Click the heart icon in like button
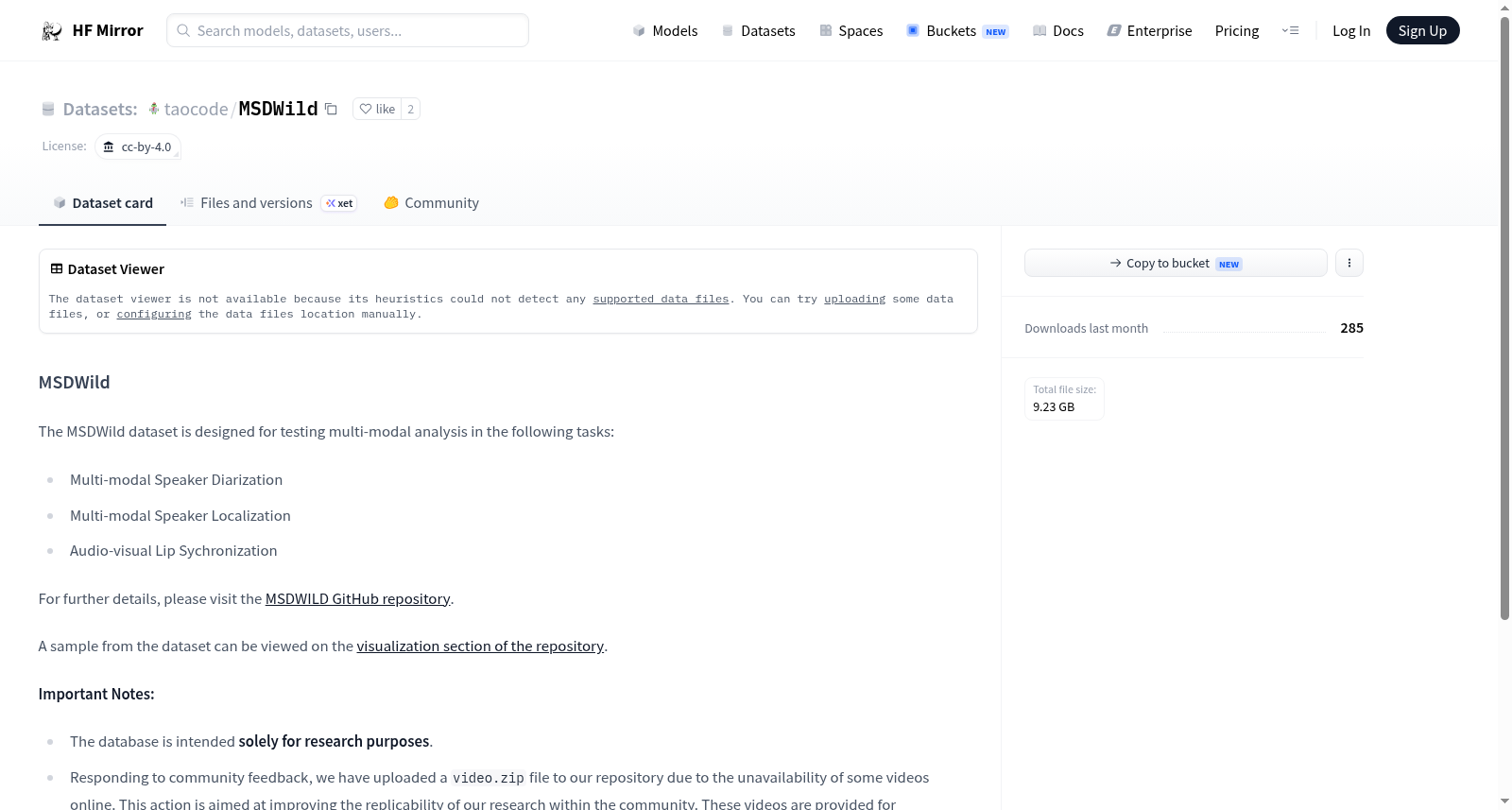1512x810 pixels. [x=366, y=109]
